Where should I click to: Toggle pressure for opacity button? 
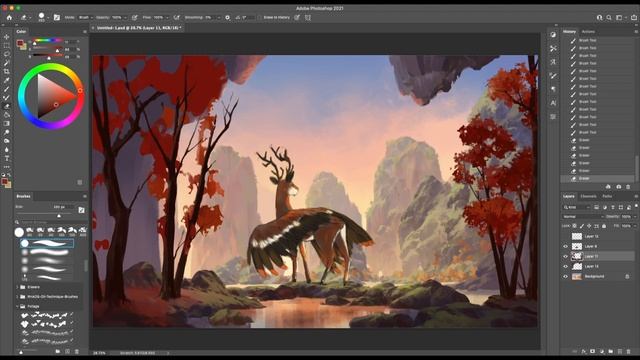[134, 18]
